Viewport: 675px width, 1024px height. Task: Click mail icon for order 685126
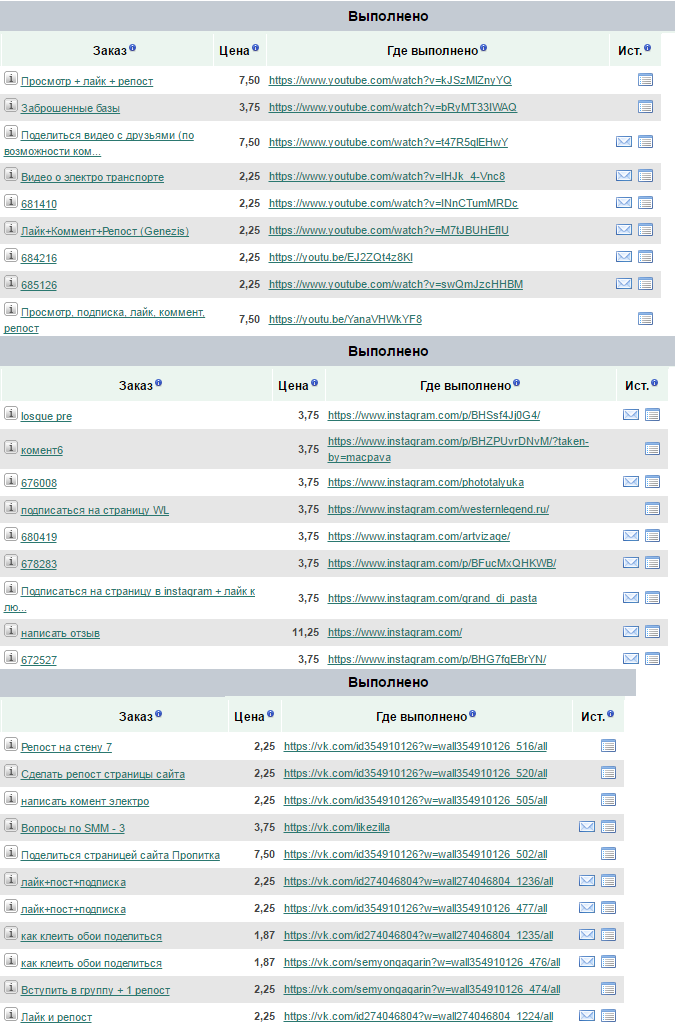coord(623,283)
